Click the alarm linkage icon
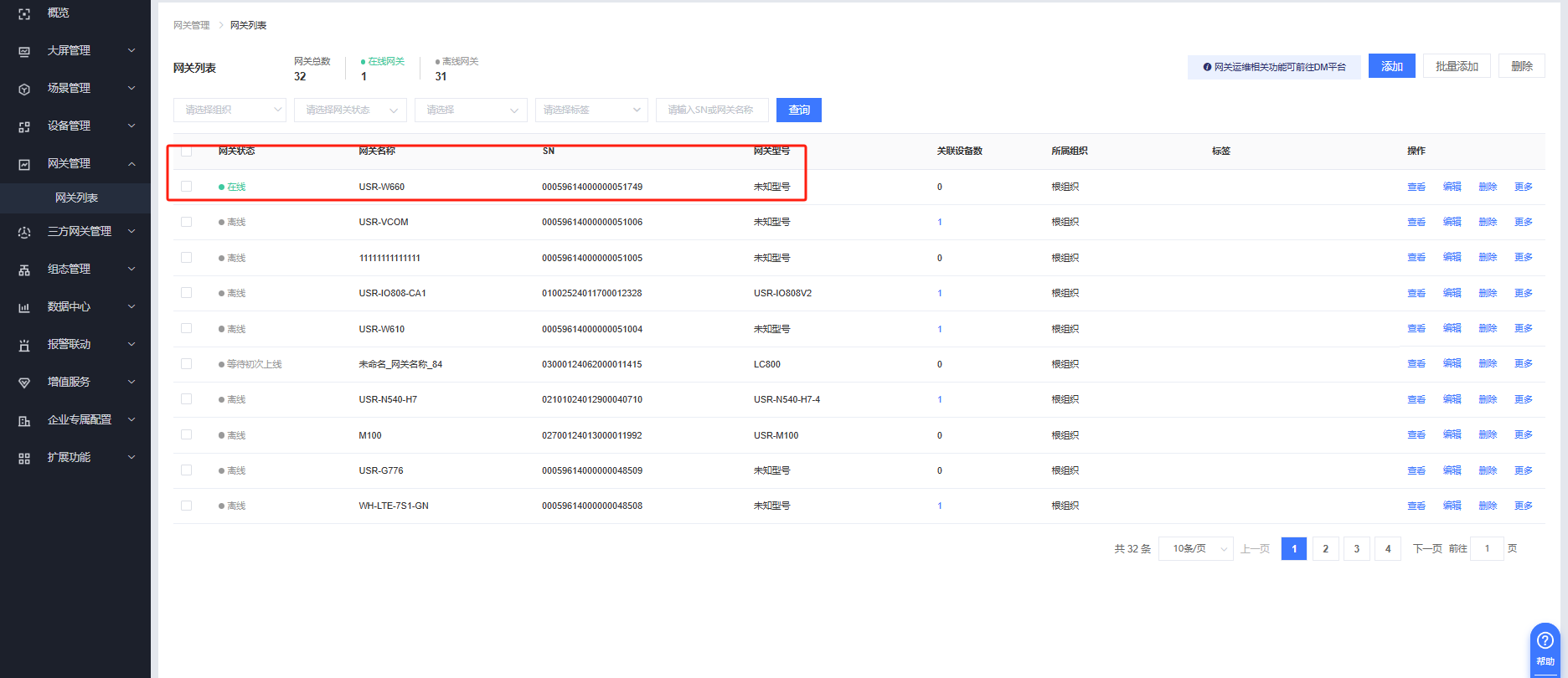The width and height of the screenshot is (1568, 678). click(x=24, y=345)
